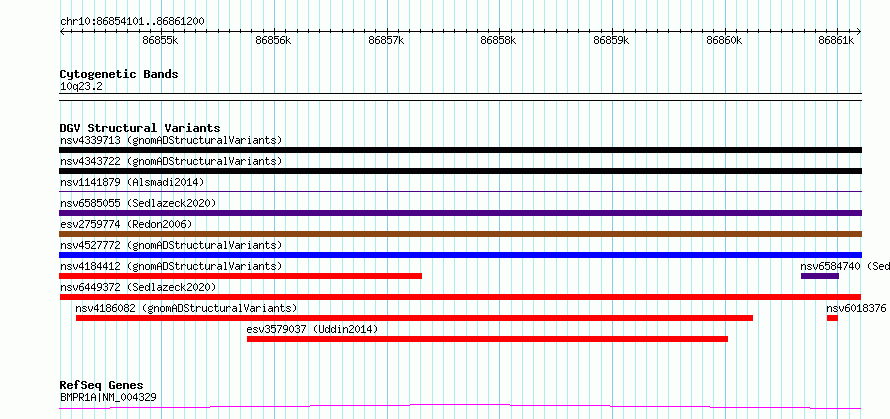Open variant label nsv4527772

click(x=171, y=245)
